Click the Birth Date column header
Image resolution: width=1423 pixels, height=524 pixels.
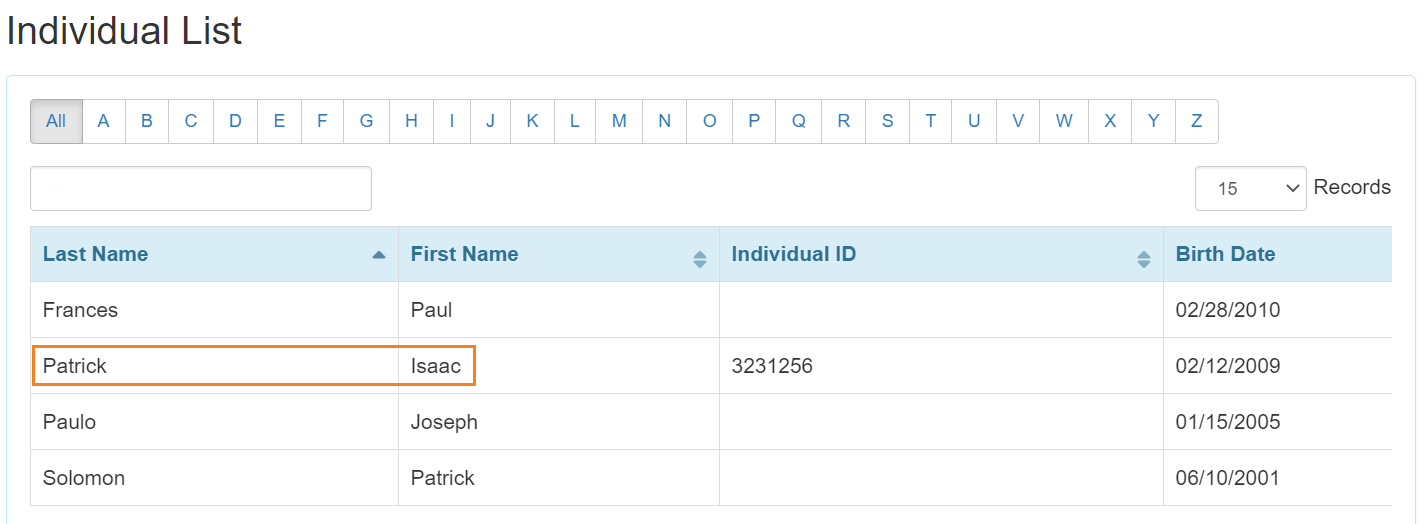1225,254
